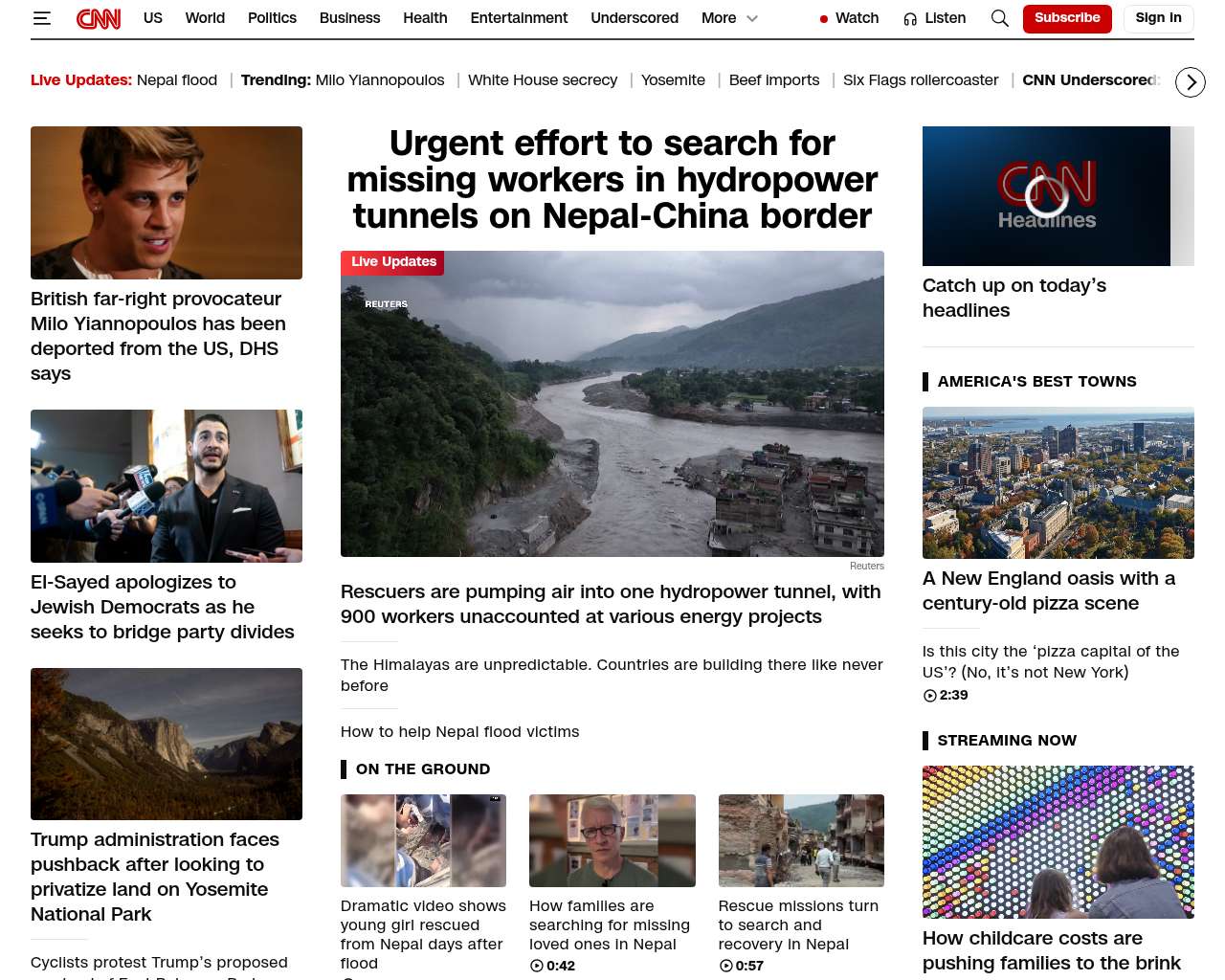The height and width of the screenshot is (980, 1225).
Task: Open the Nepal flood river hero image
Action: click(612, 404)
